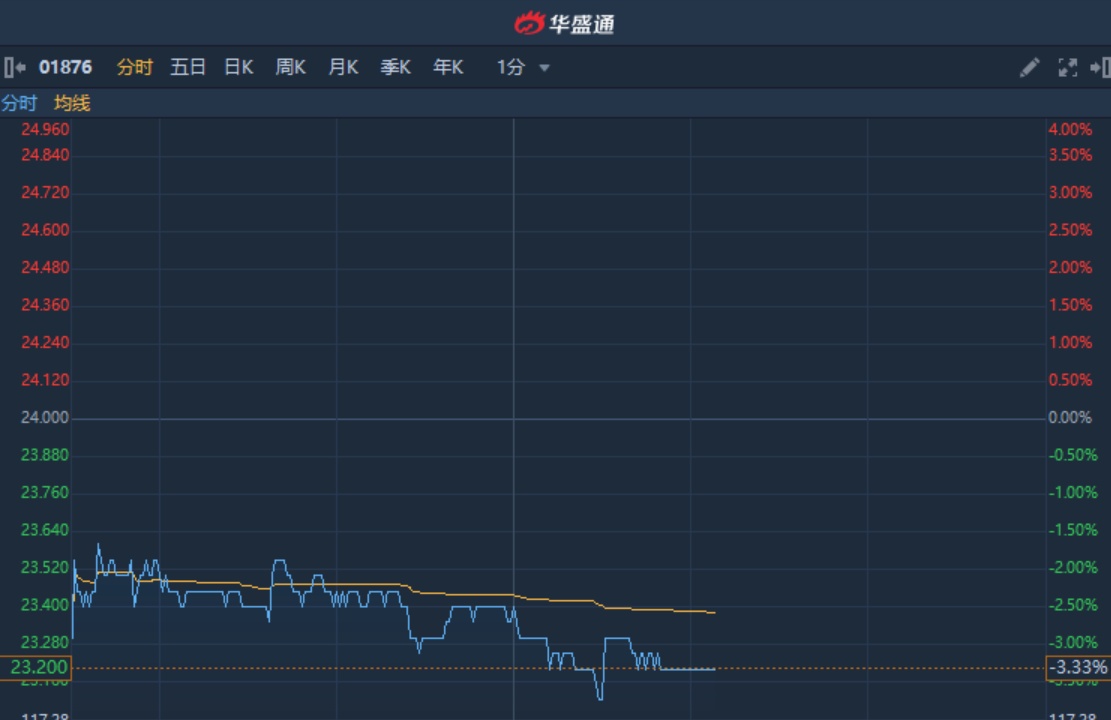Click the 24.240 price axis label
Viewport: 1111px width, 720px height.
(45, 342)
